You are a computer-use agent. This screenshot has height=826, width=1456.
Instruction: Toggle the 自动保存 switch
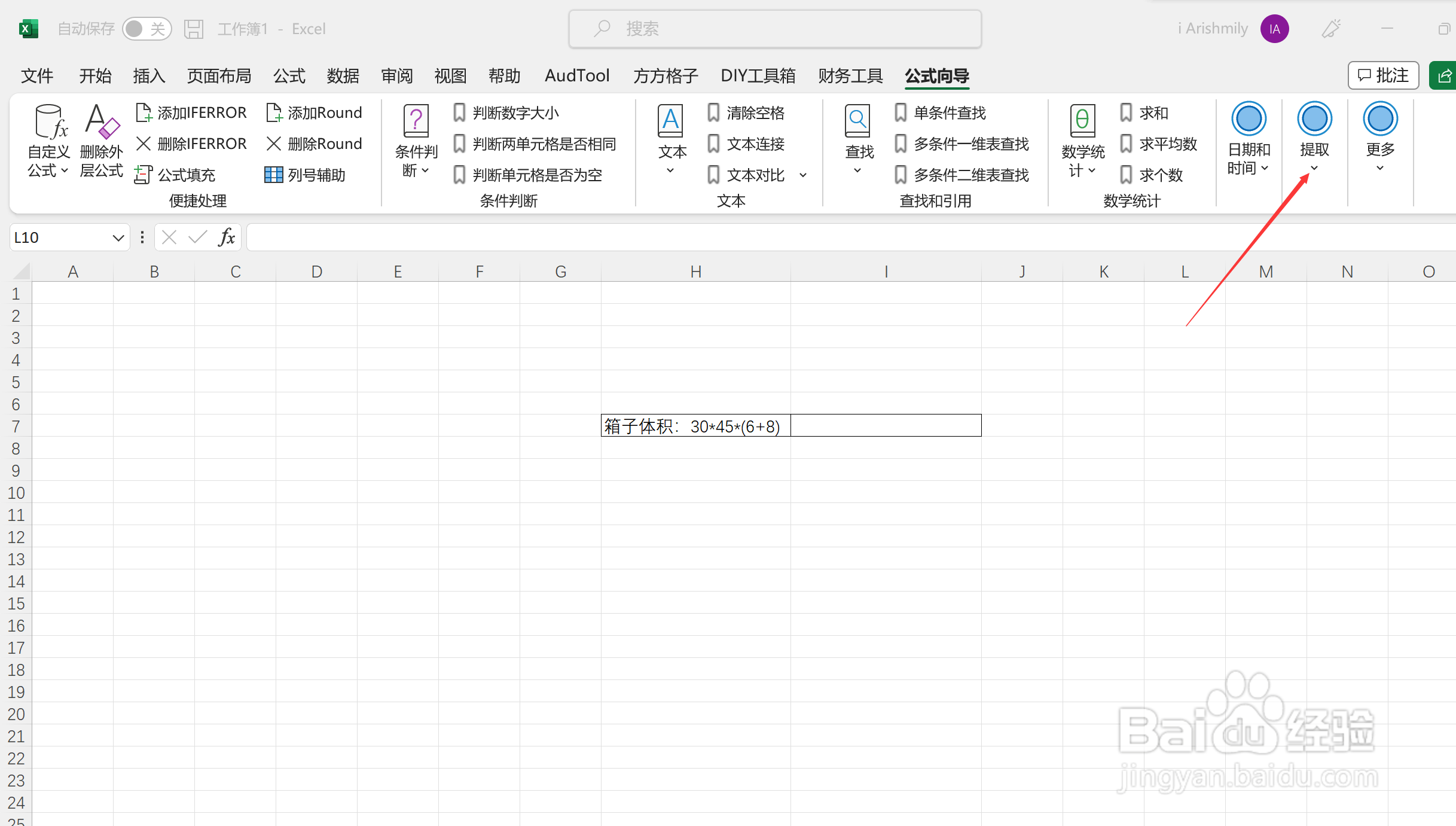(x=146, y=29)
